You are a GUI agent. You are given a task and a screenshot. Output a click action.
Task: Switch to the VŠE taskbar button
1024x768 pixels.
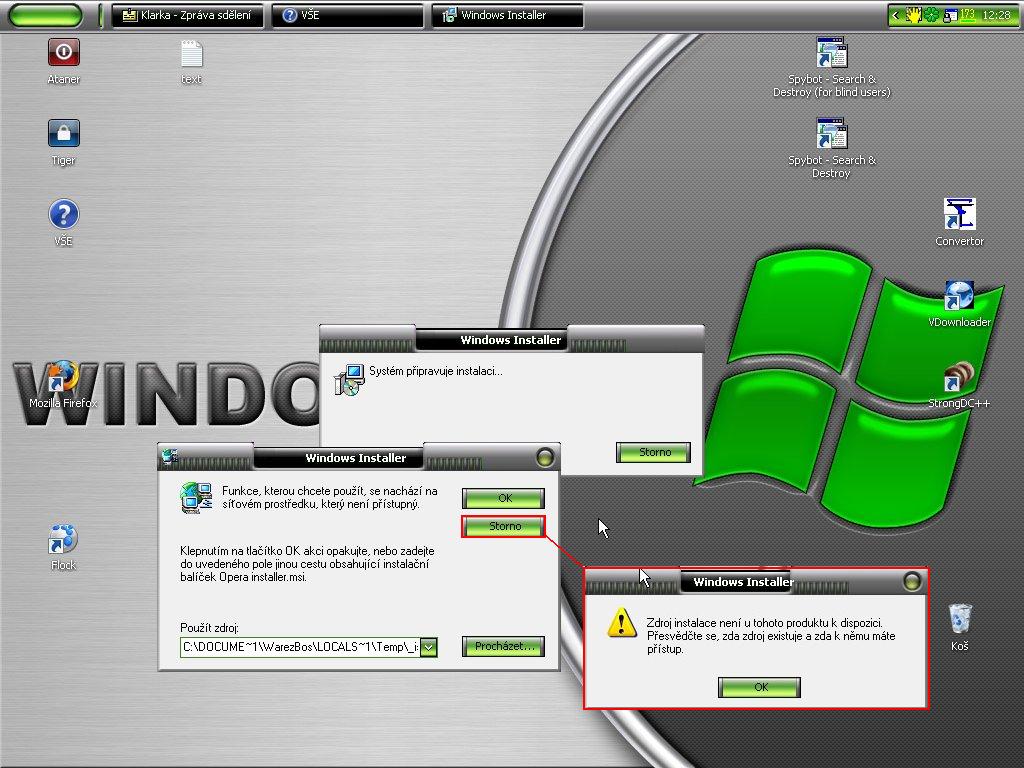pos(347,15)
